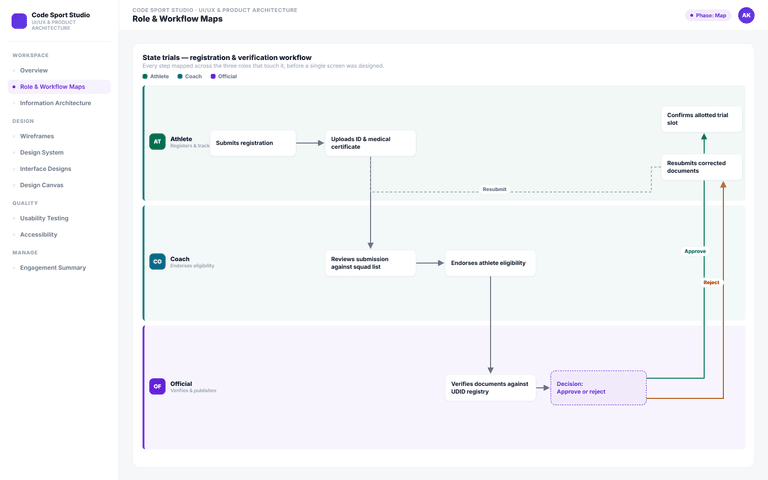Go to Information Architecture page
This screenshot has width=768, height=480.
pyautogui.click(x=59, y=103)
